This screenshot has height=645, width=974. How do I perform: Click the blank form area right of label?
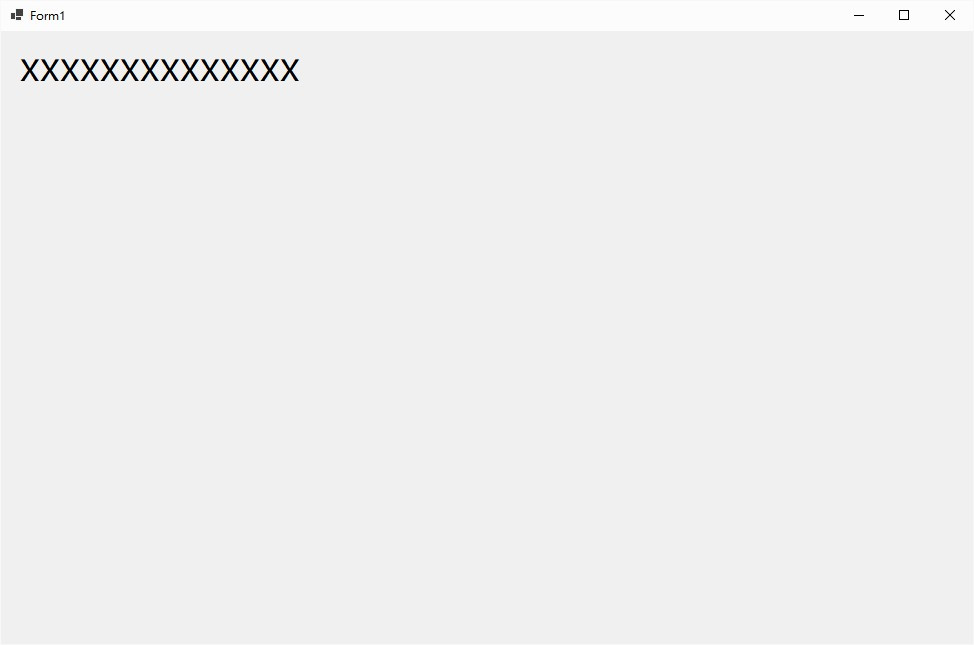[x=621, y=70]
